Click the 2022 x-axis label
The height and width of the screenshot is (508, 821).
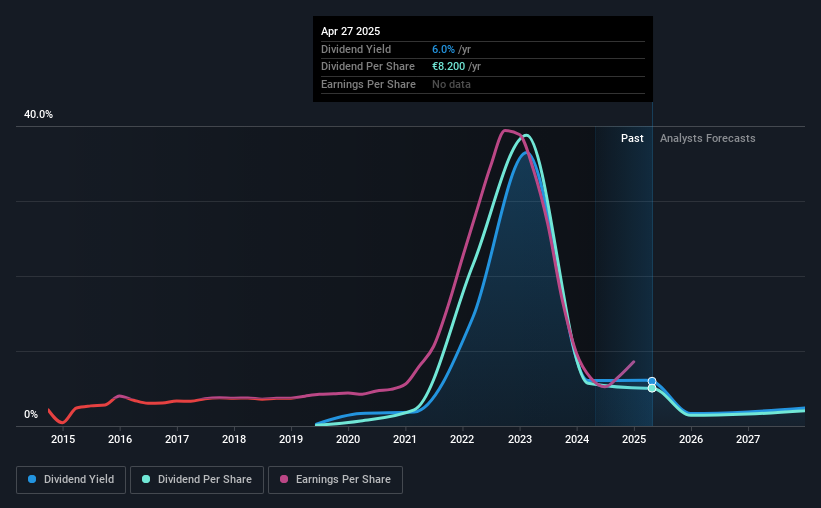tap(462, 439)
